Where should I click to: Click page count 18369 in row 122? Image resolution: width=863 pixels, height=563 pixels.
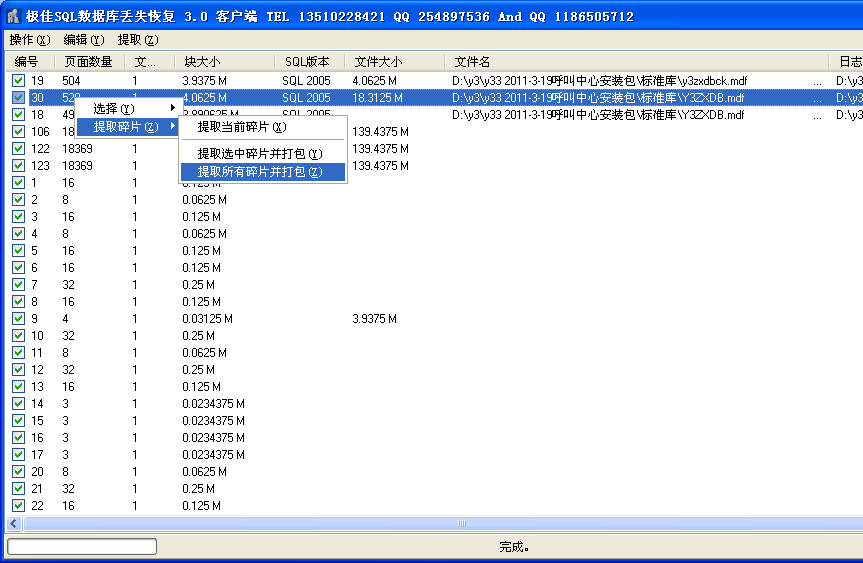pyautogui.click(x=77, y=149)
